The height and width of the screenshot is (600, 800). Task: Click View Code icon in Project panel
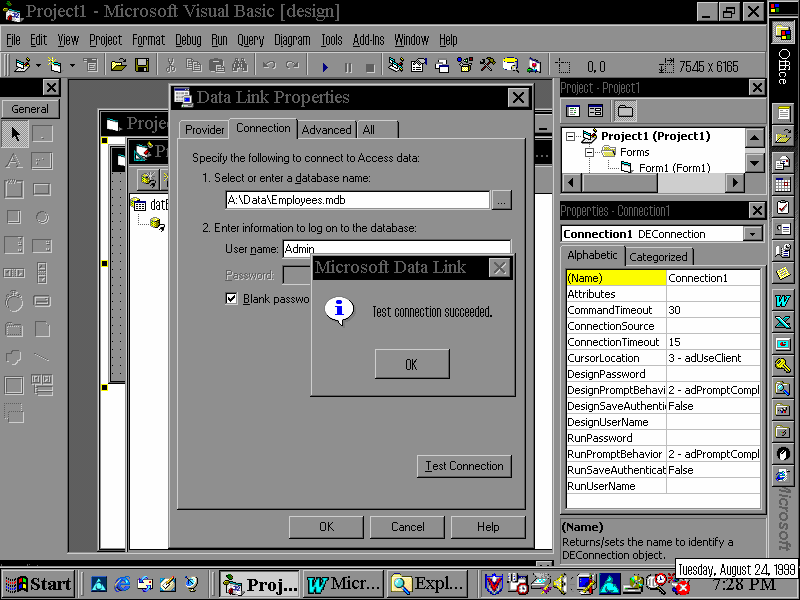point(573,111)
